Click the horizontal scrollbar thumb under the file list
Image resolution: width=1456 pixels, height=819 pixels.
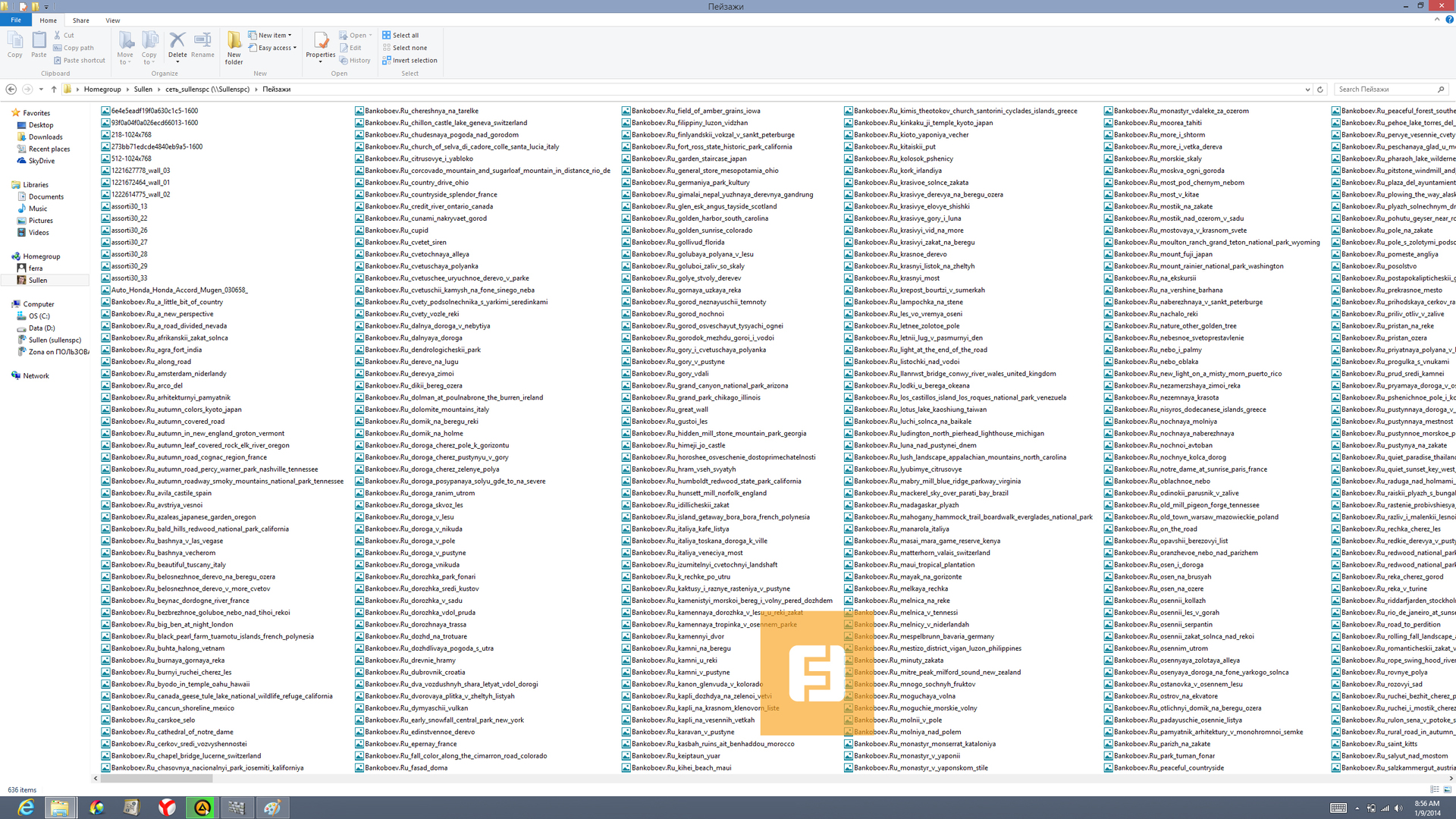[x=156, y=779]
